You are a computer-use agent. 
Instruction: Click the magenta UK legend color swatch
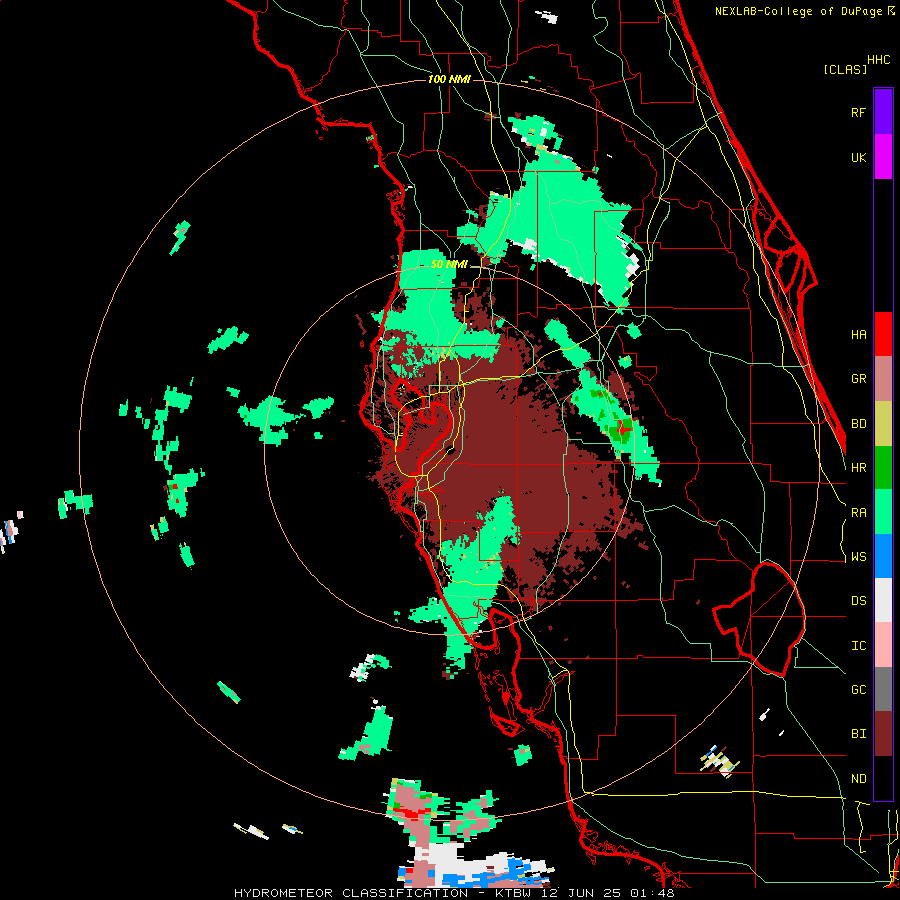[x=883, y=157]
